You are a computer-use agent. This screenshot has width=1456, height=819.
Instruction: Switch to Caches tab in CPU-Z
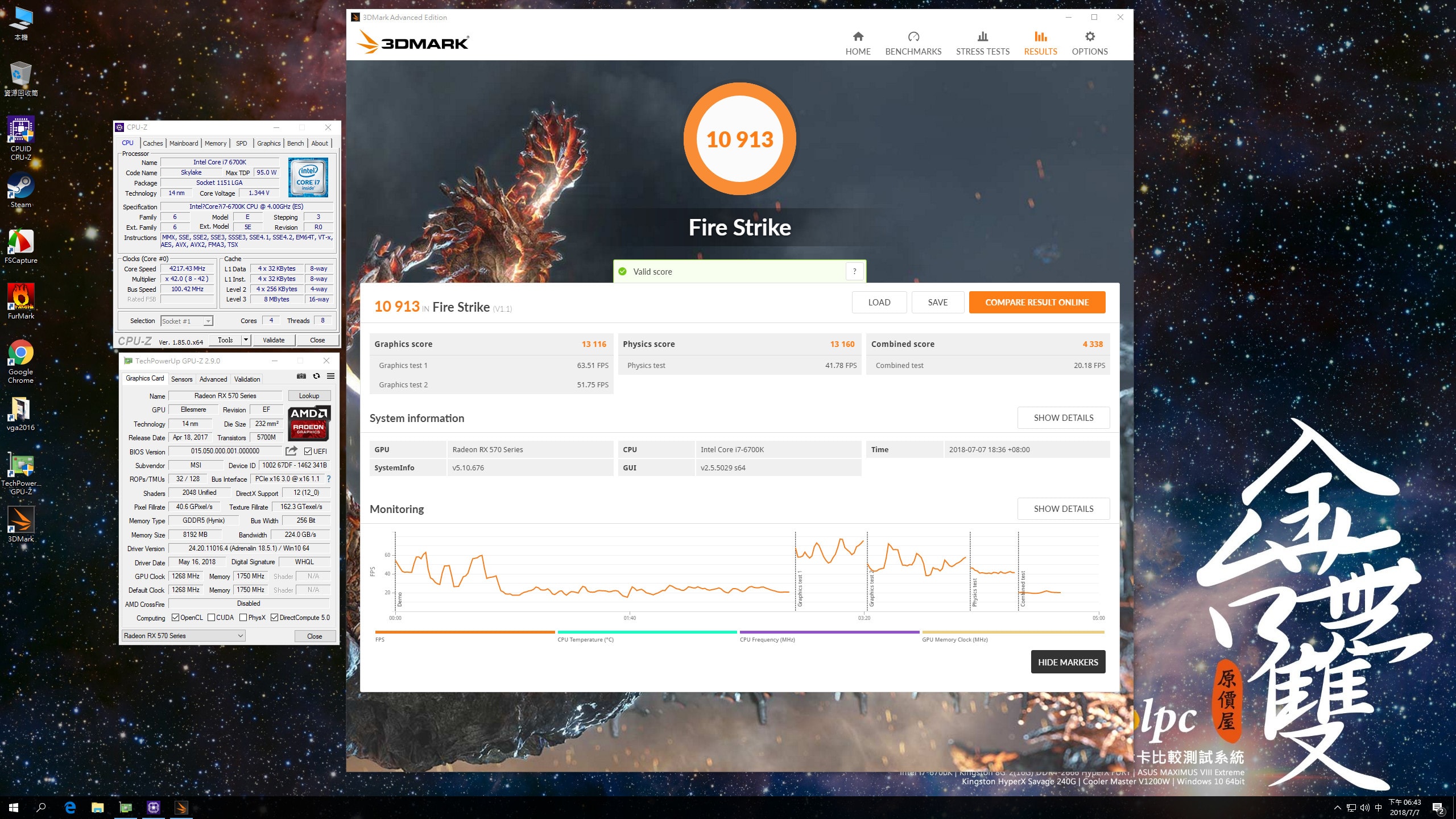[x=152, y=143]
